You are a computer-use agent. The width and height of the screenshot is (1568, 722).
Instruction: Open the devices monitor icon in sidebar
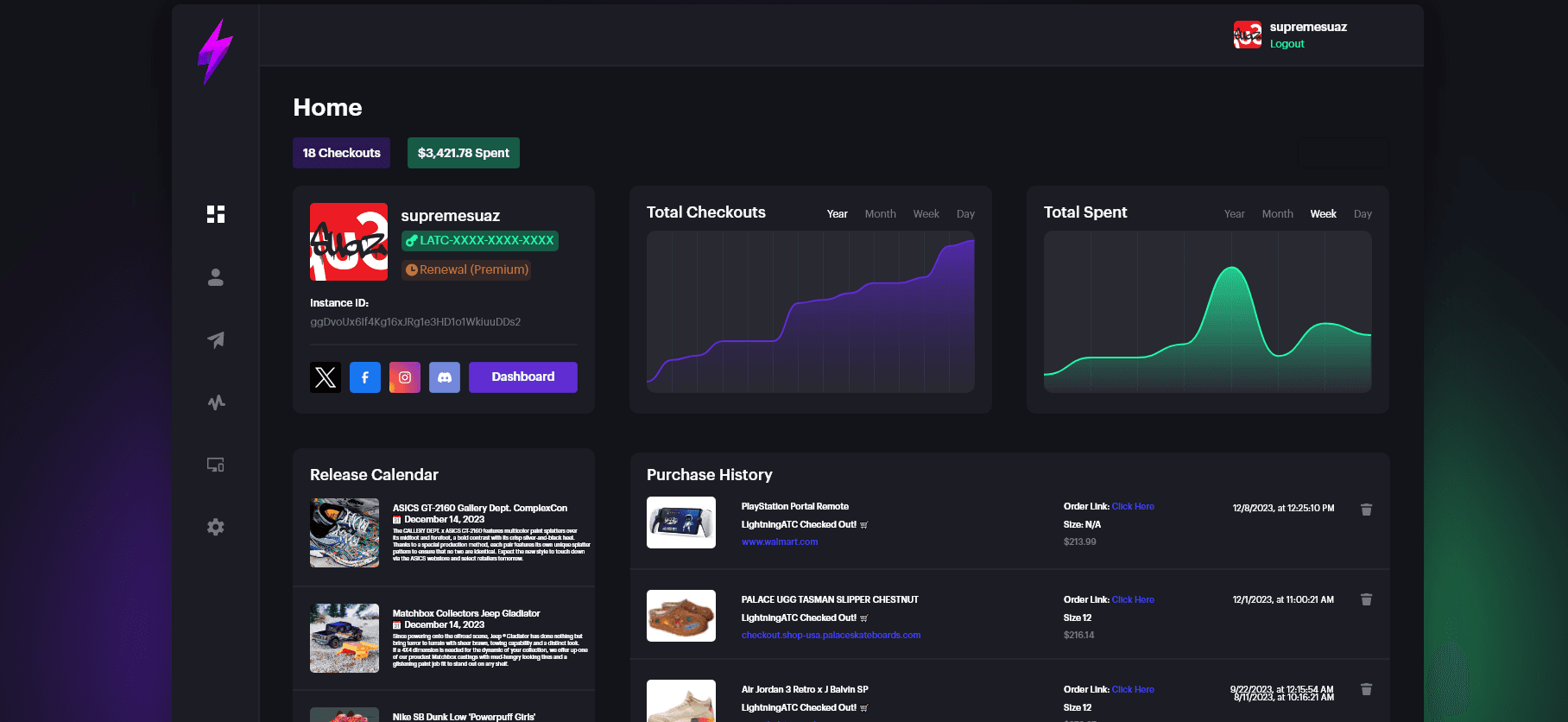(216, 465)
